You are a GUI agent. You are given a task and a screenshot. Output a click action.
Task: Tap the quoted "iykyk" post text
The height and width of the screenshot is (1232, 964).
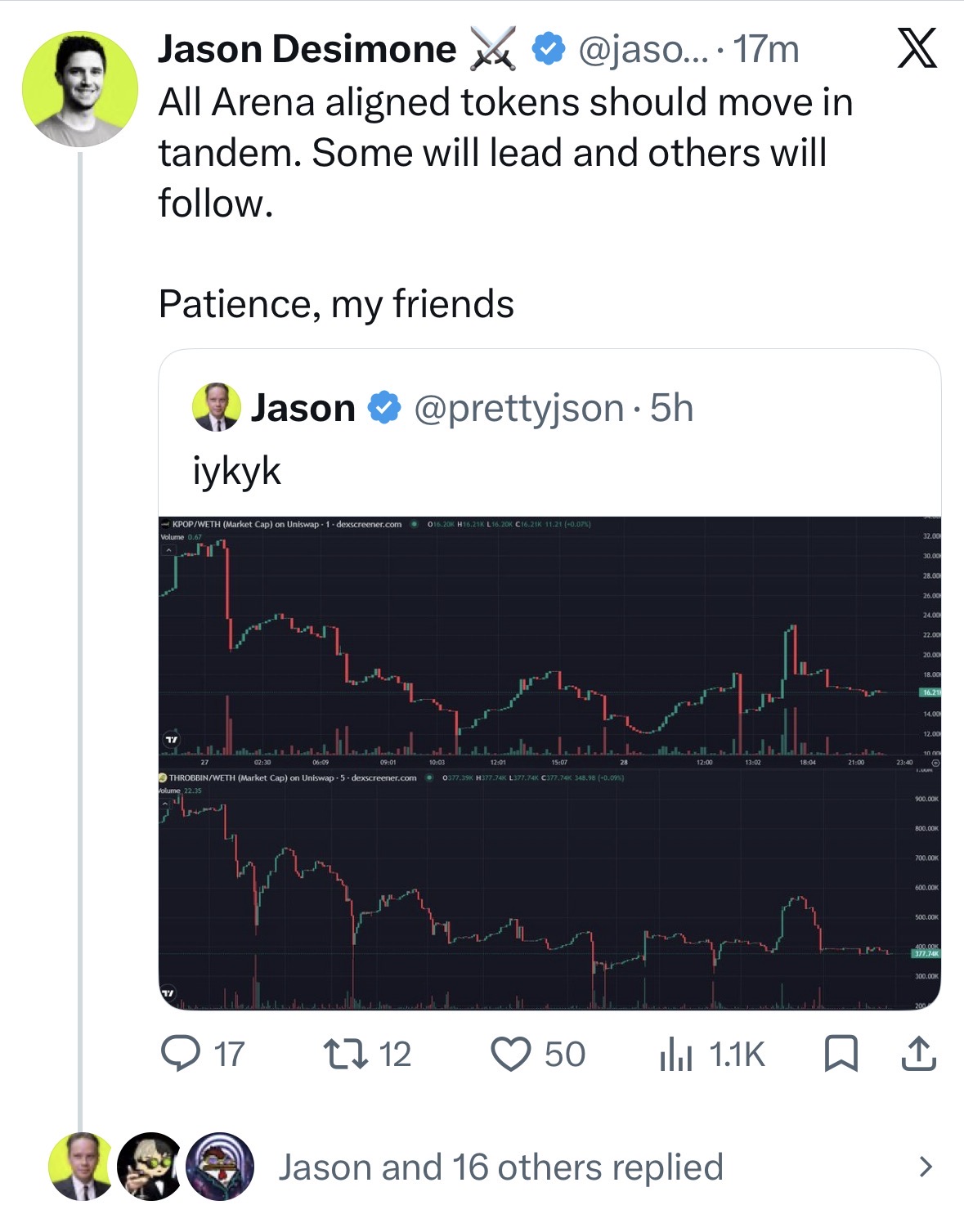pos(236,472)
